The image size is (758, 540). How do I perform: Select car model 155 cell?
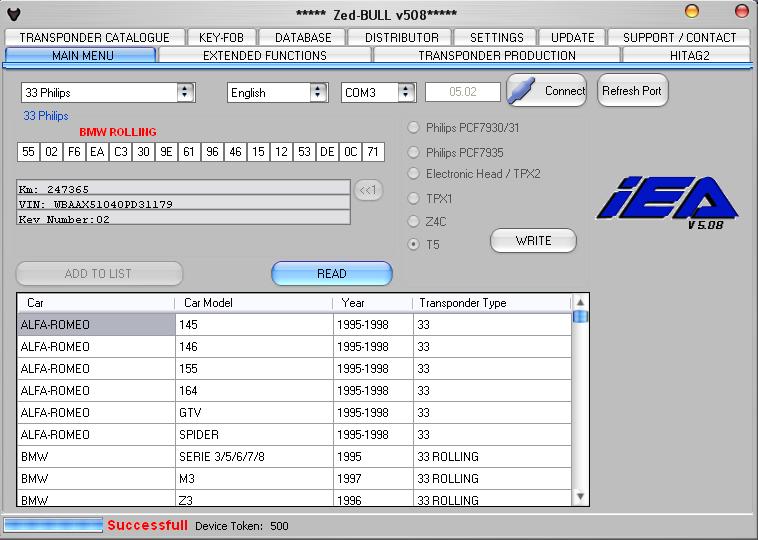coord(254,368)
